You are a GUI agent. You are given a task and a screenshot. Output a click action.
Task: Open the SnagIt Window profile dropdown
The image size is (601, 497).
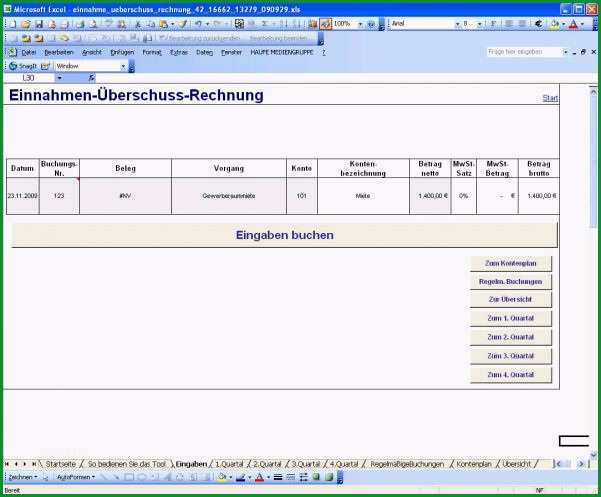click(x=123, y=66)
